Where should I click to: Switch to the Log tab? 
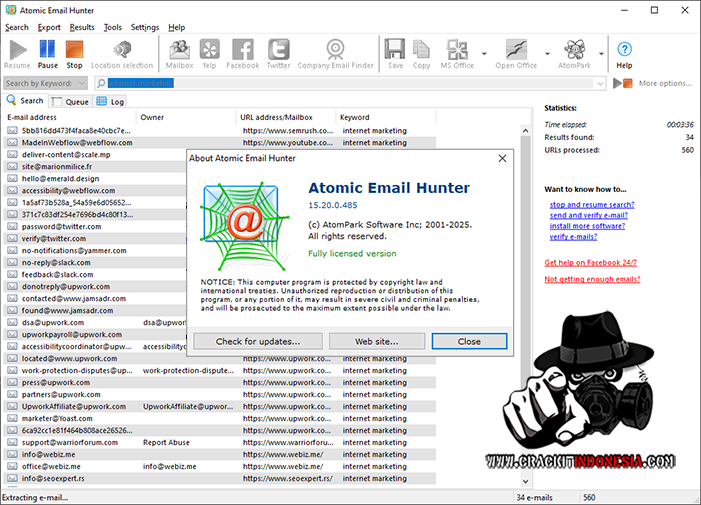[x=111, y=101]
